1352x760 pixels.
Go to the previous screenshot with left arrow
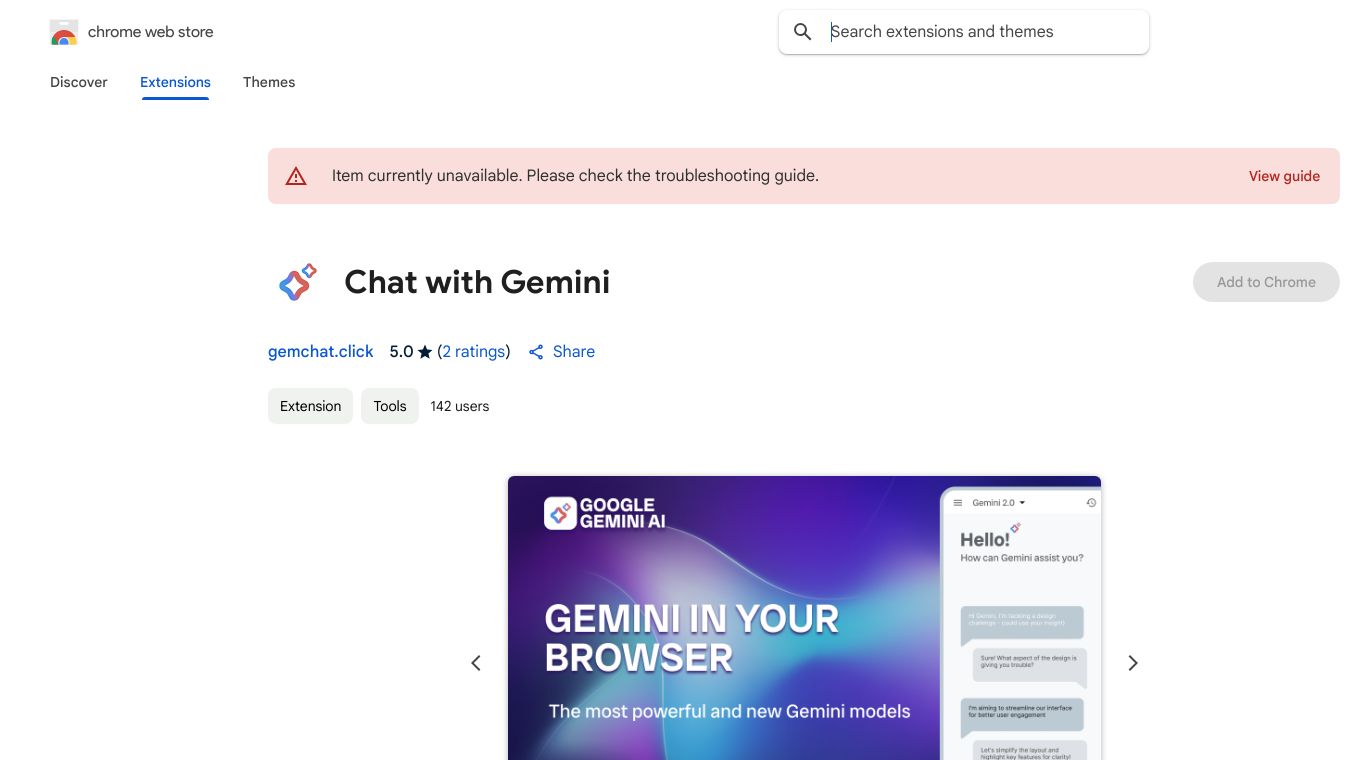point(476,663)
